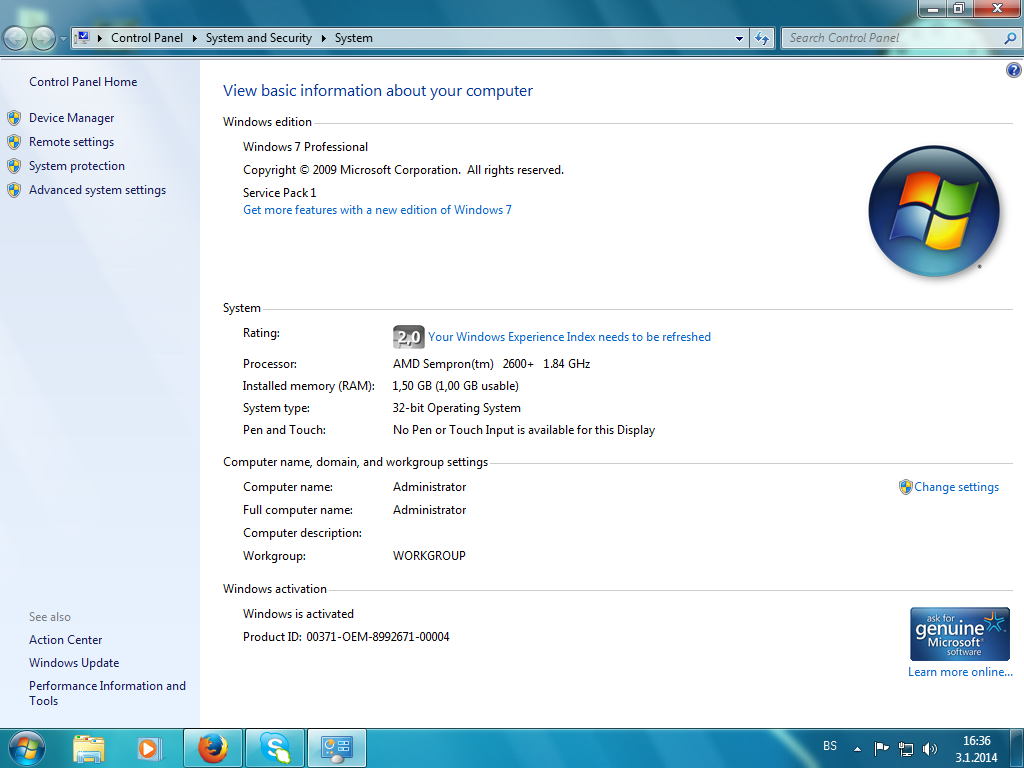Click the BS input language indicator

pyautogui.click(x=829, y=746)
